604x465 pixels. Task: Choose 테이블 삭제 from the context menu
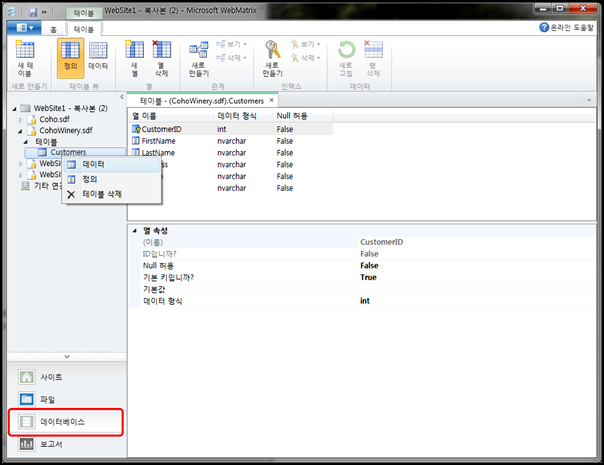pos(112,194)
